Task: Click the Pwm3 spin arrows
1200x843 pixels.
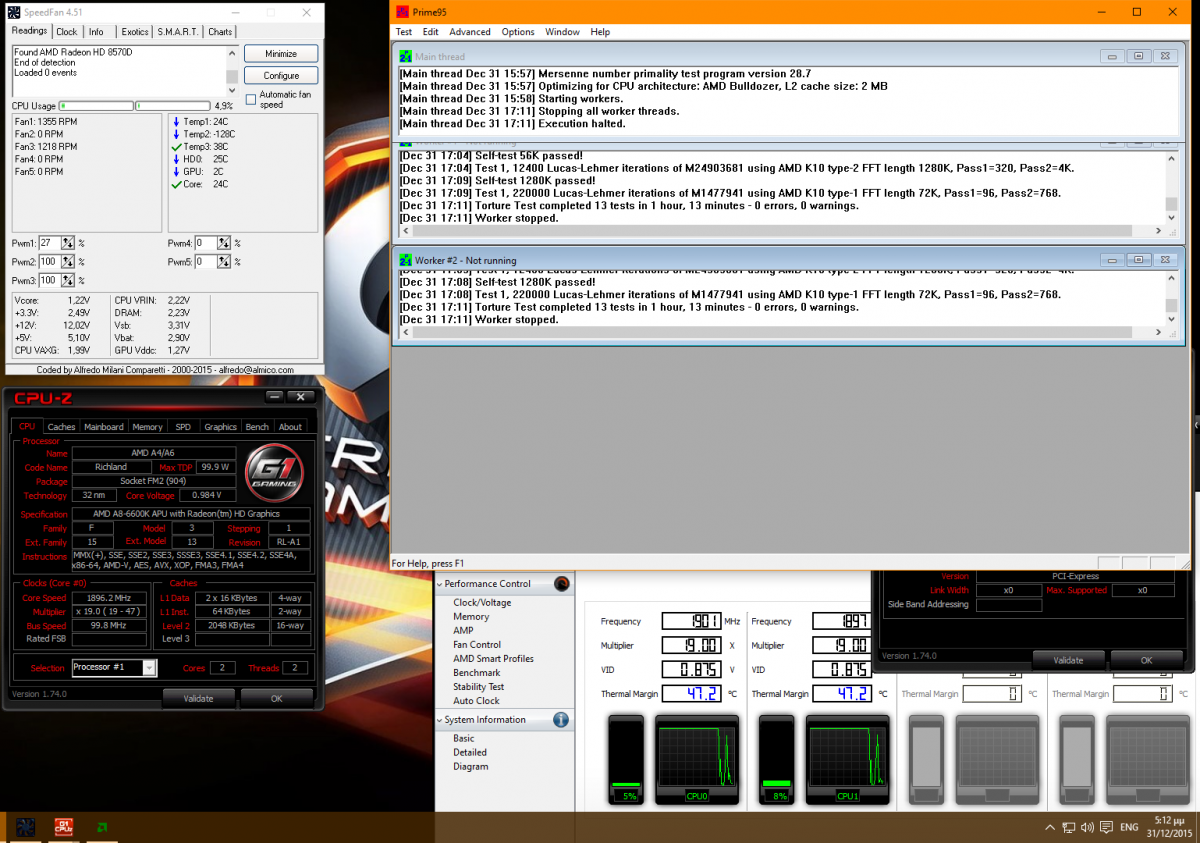Action: (x=68, y=281)
